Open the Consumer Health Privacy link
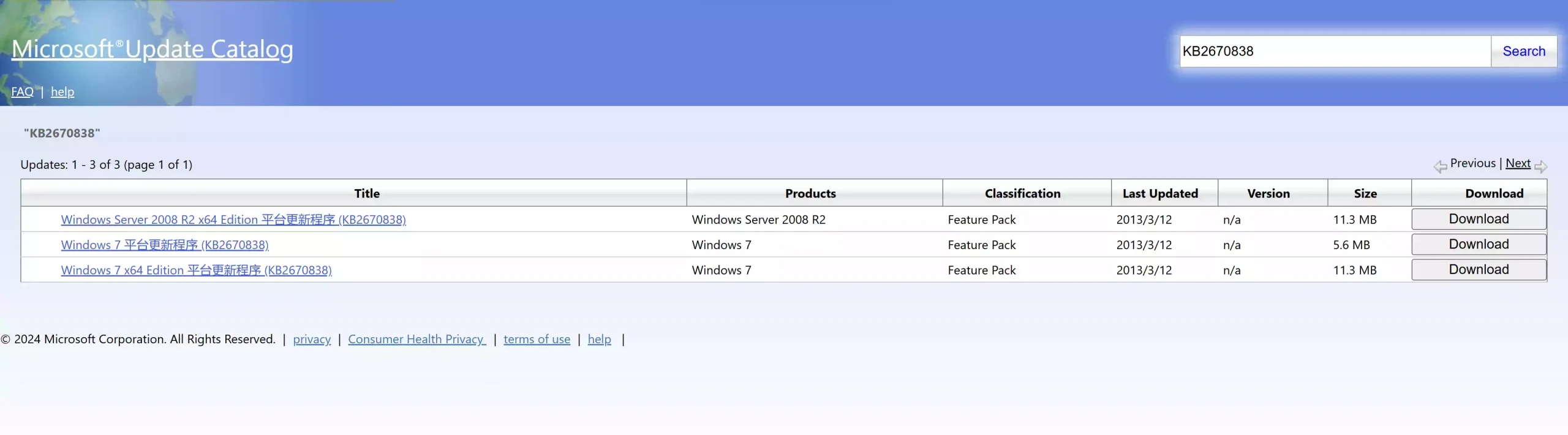 tap(417, 339)
